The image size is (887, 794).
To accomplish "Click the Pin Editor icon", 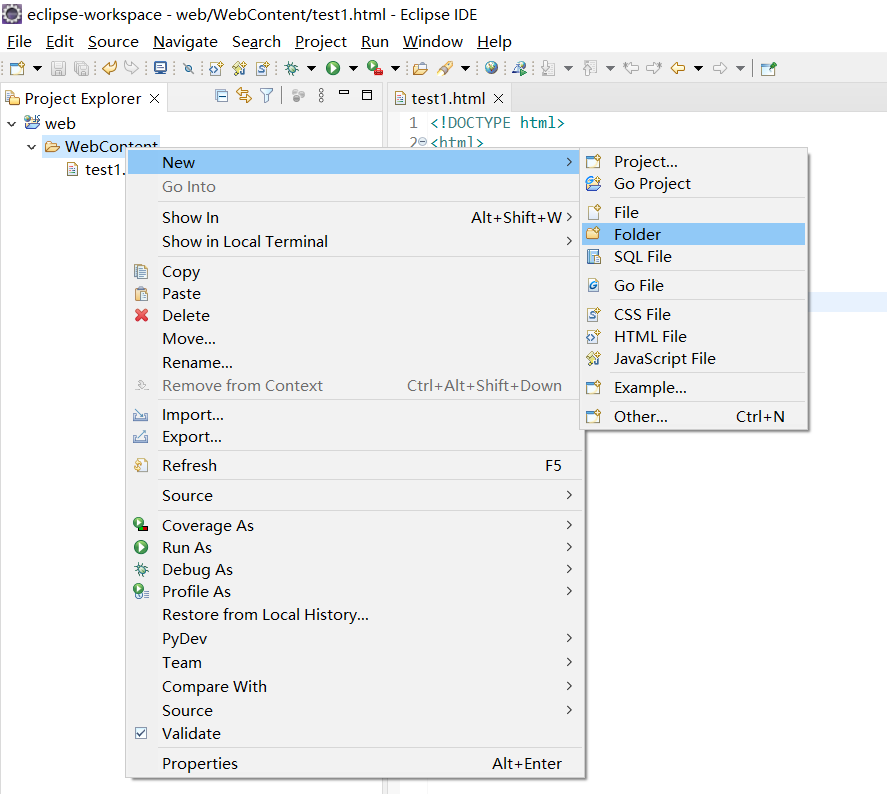I will (x=768, y=68).
